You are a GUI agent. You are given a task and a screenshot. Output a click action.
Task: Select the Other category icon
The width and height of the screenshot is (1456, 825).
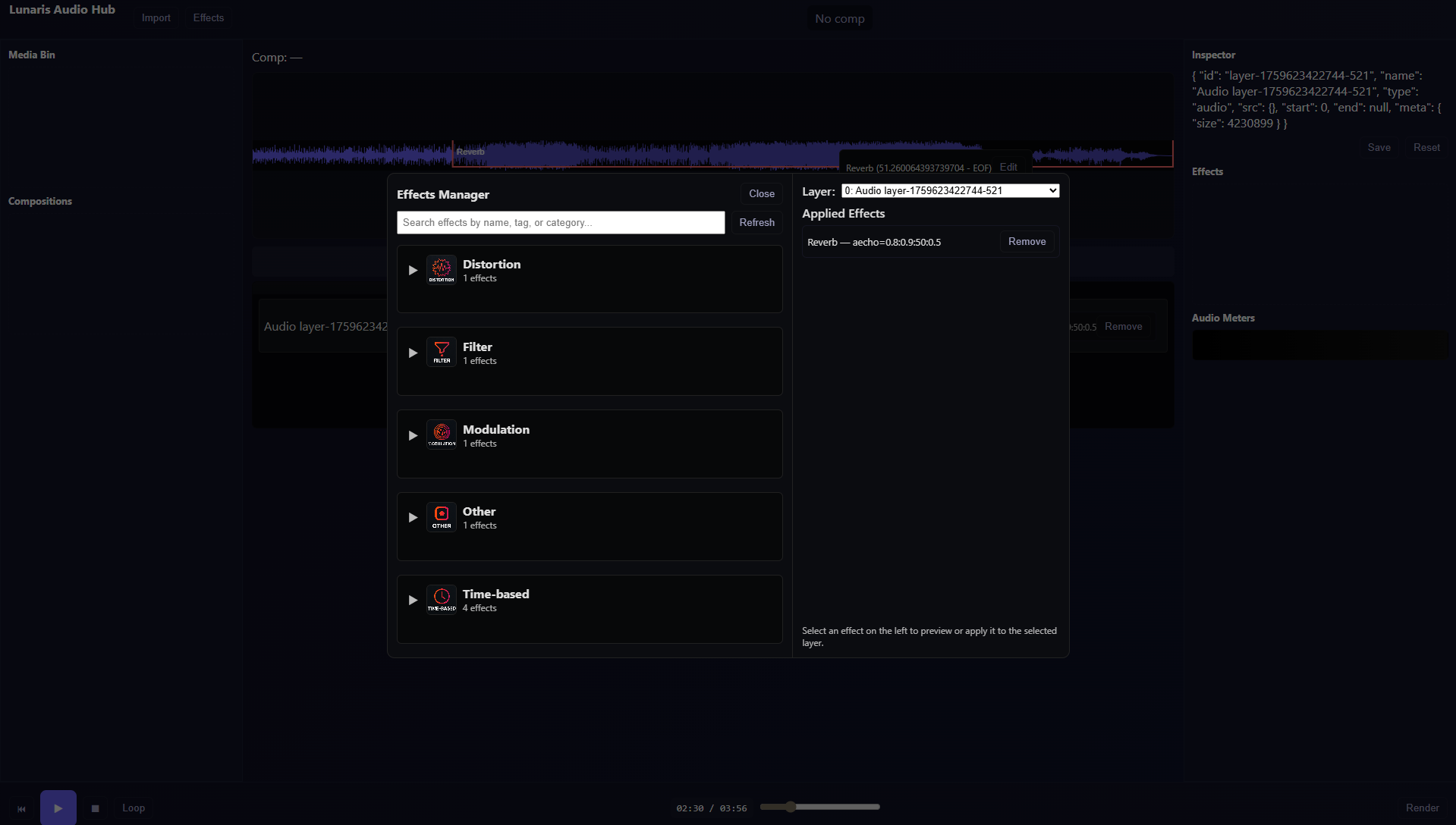(441, 516)
